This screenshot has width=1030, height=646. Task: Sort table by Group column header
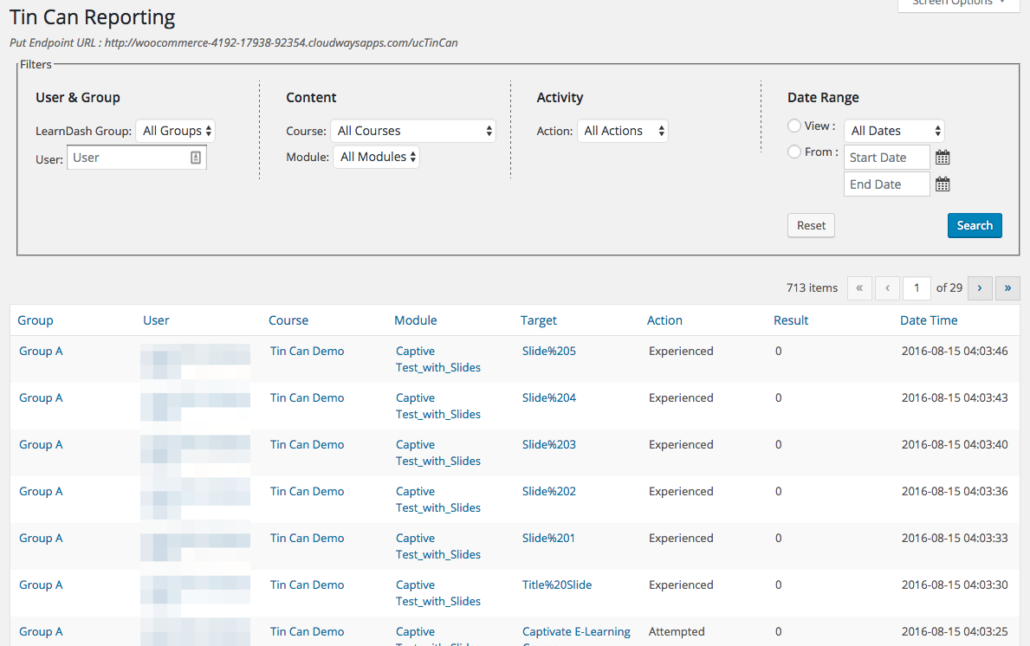tap(35, 321)
